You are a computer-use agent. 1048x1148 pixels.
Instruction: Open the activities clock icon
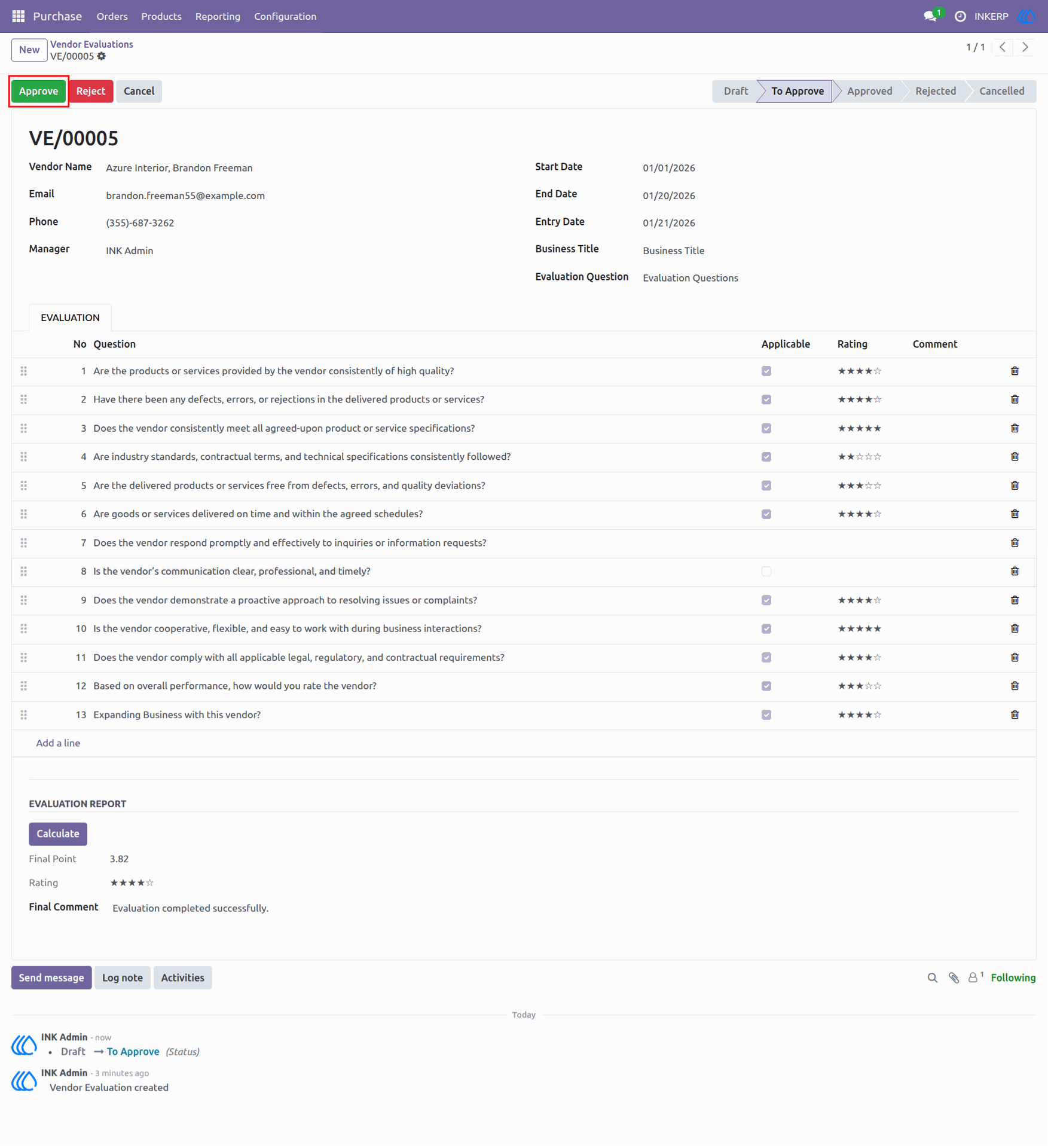(x=960, y=16)
